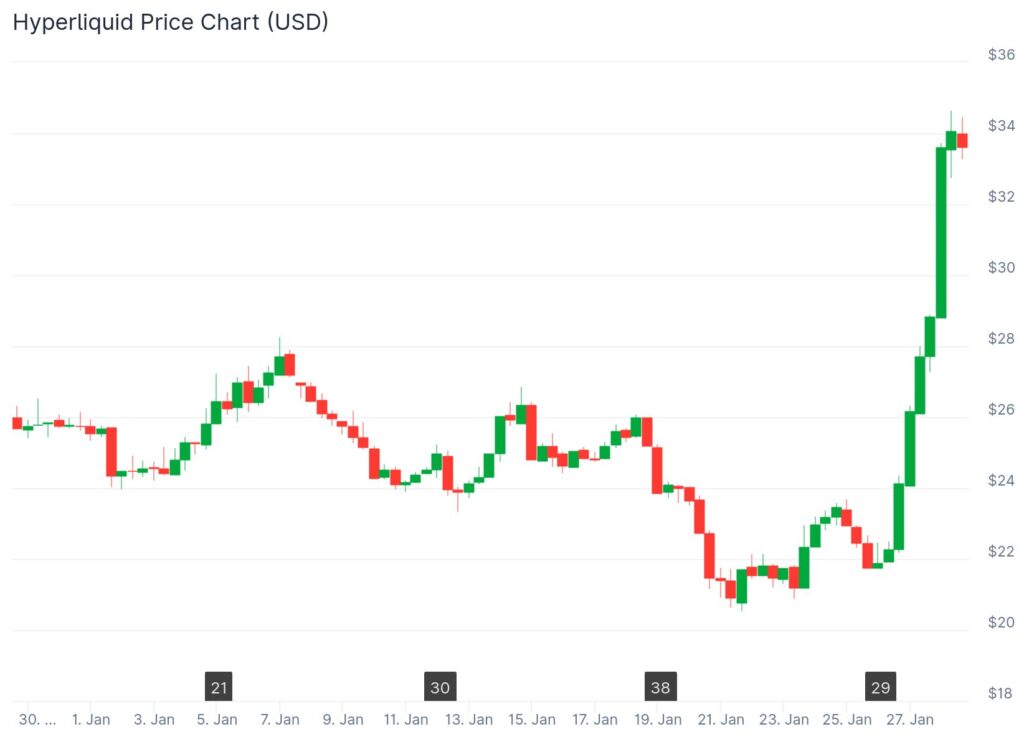
Task: Click the $36 price axis label
Action: (x=1001, y=55)
